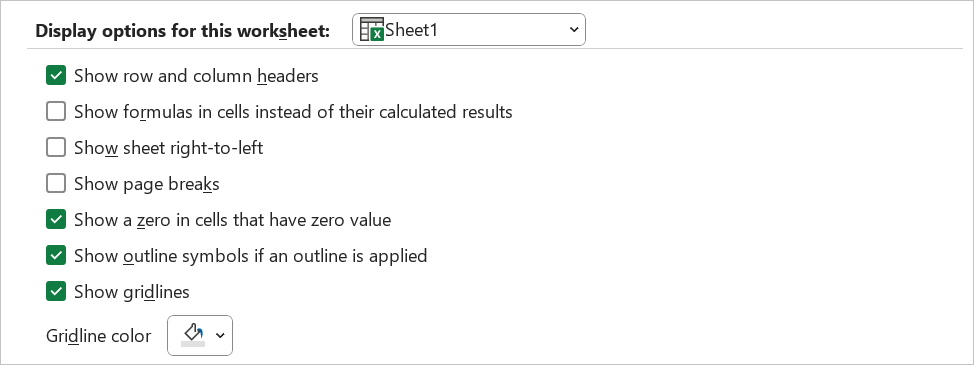The height and width of the screenshot is (366, 975).
Task: Expand the Gridline color chevron arrow
Action: [220, 336]
